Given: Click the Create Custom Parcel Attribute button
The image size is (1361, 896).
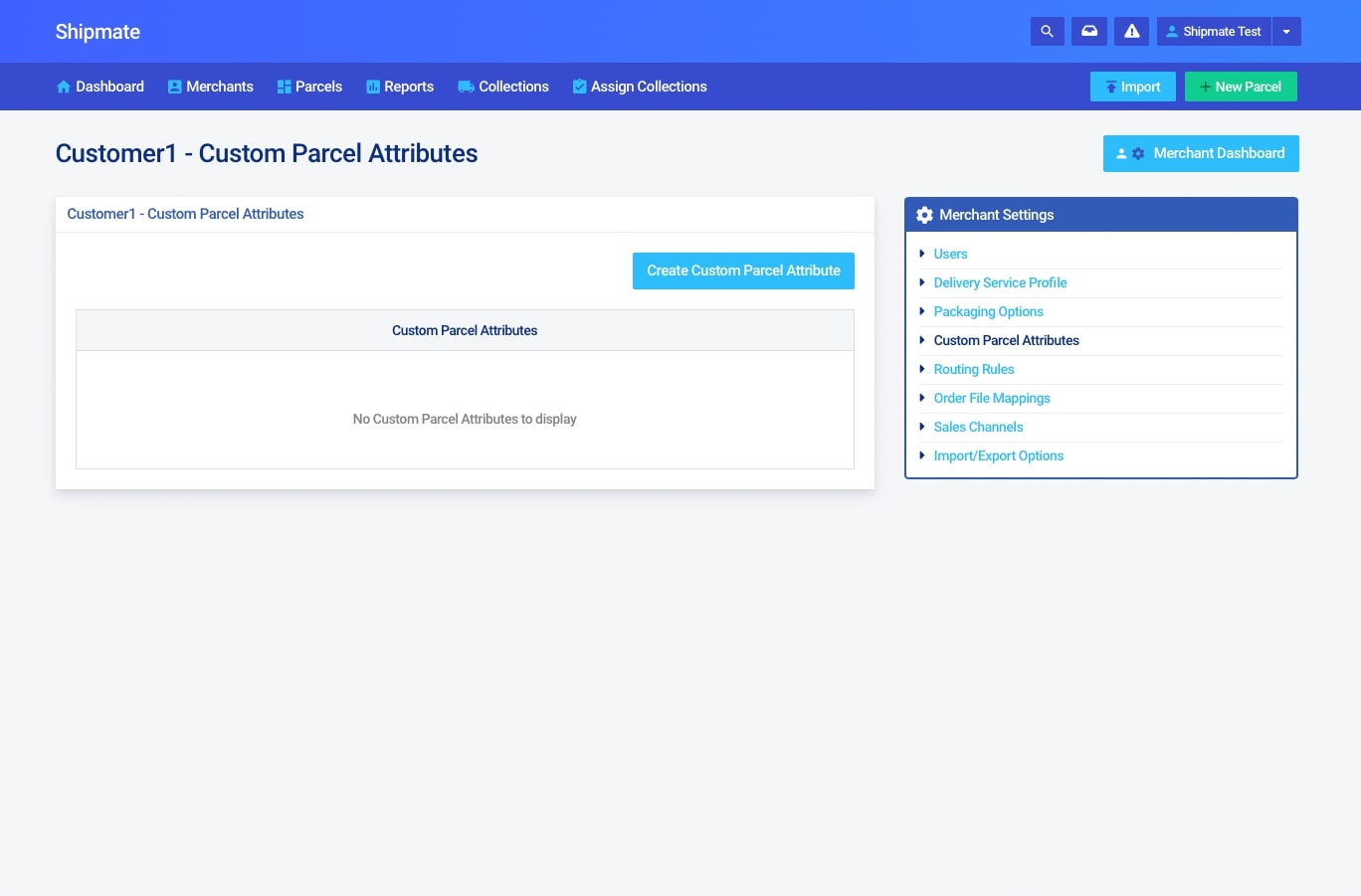Looking at the screenshot, I should click(743, 270).
